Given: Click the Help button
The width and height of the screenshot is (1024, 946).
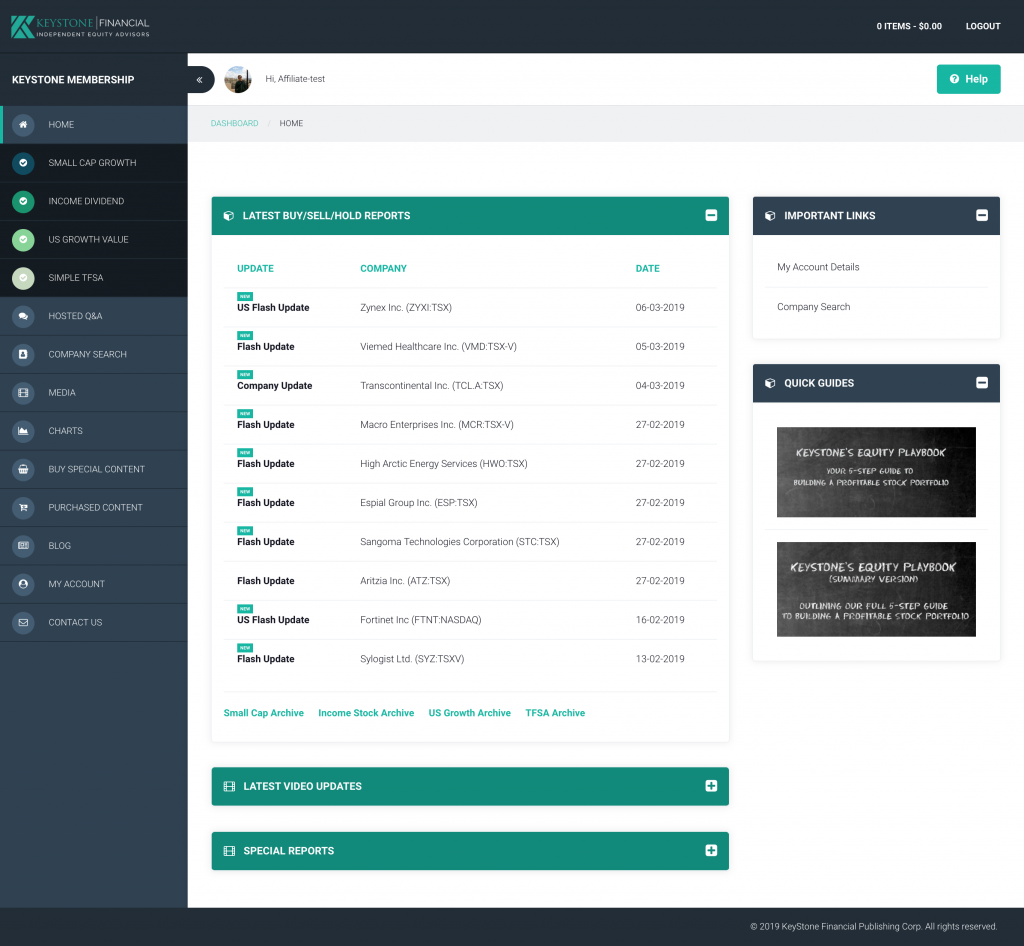Looking at the screenshot, I should tap(968, 79).
